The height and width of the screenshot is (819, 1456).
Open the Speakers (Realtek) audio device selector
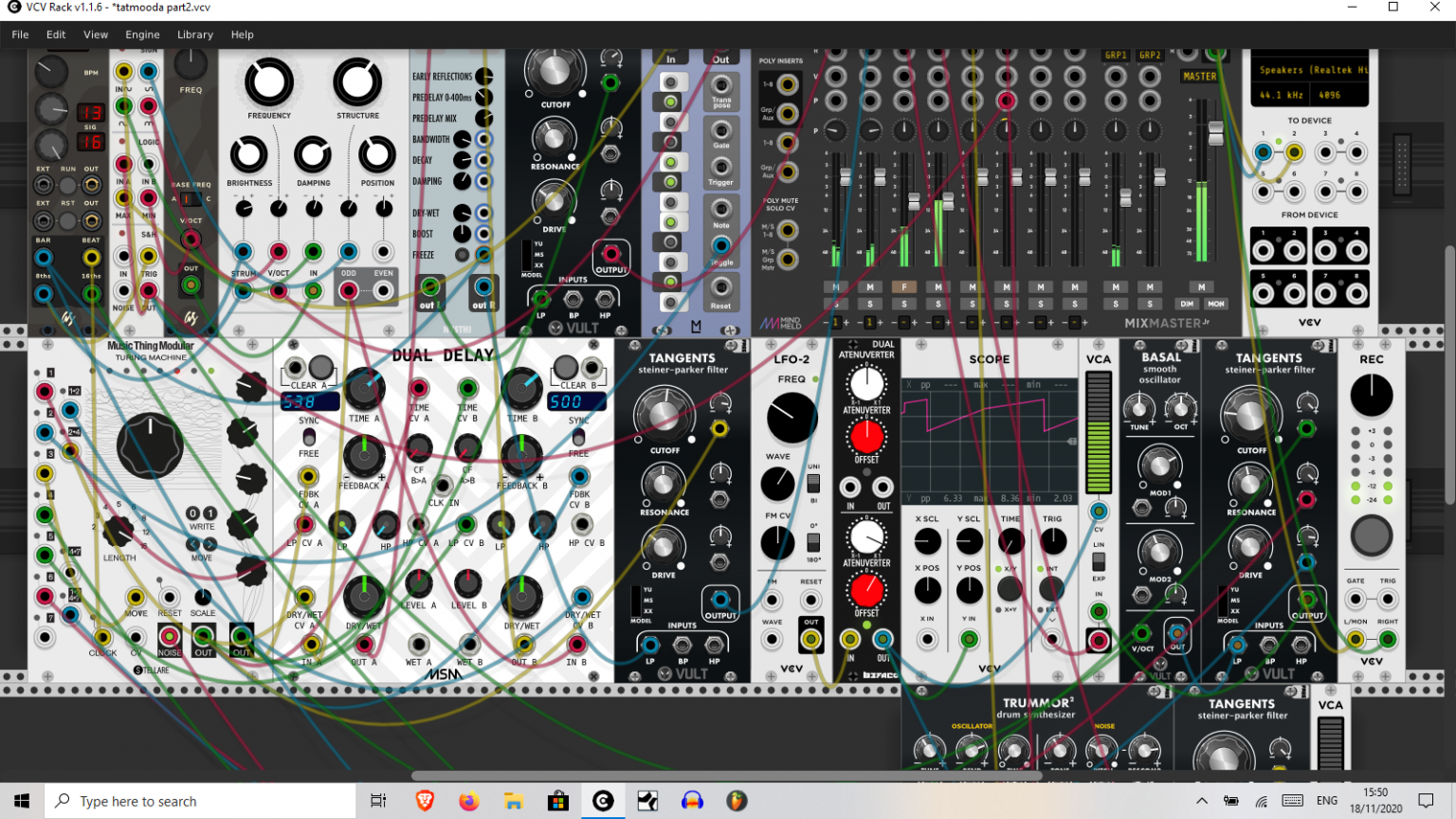(1310, 70)
